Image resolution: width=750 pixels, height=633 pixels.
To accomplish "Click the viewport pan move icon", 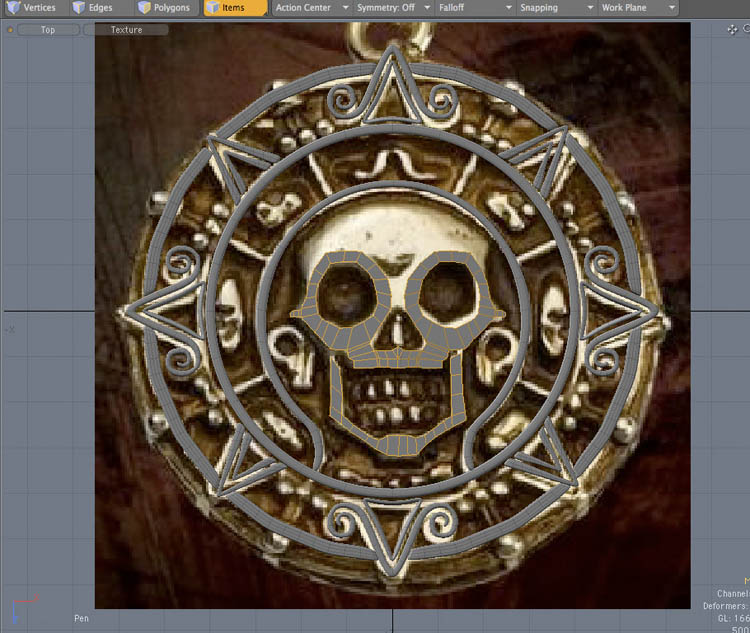I will (x=732, y=30).
